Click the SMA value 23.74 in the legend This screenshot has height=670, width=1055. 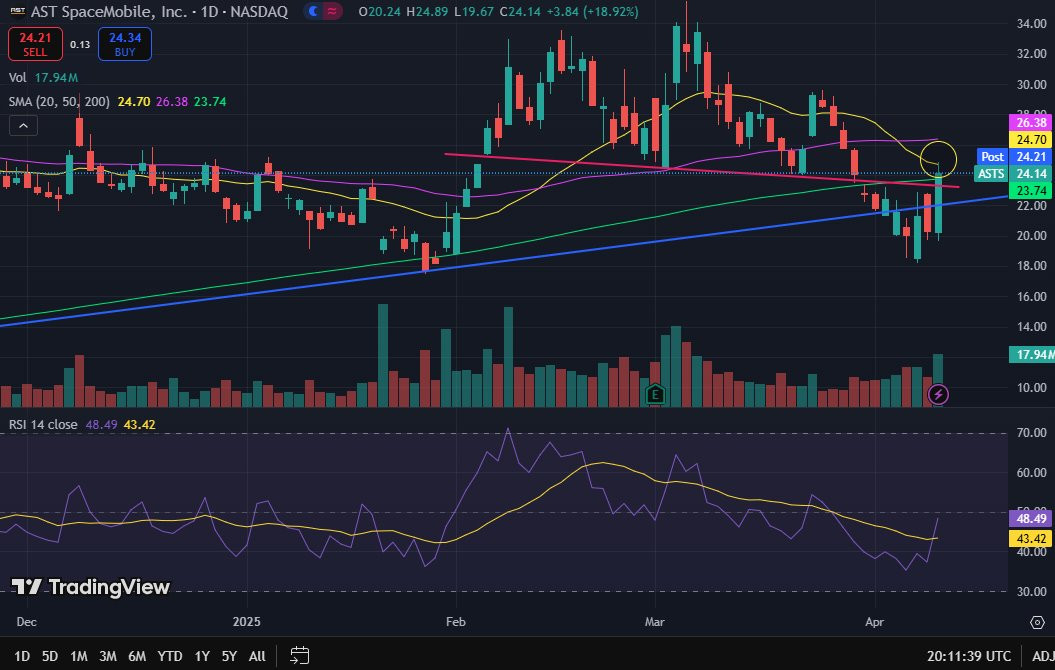pos(210,102)
